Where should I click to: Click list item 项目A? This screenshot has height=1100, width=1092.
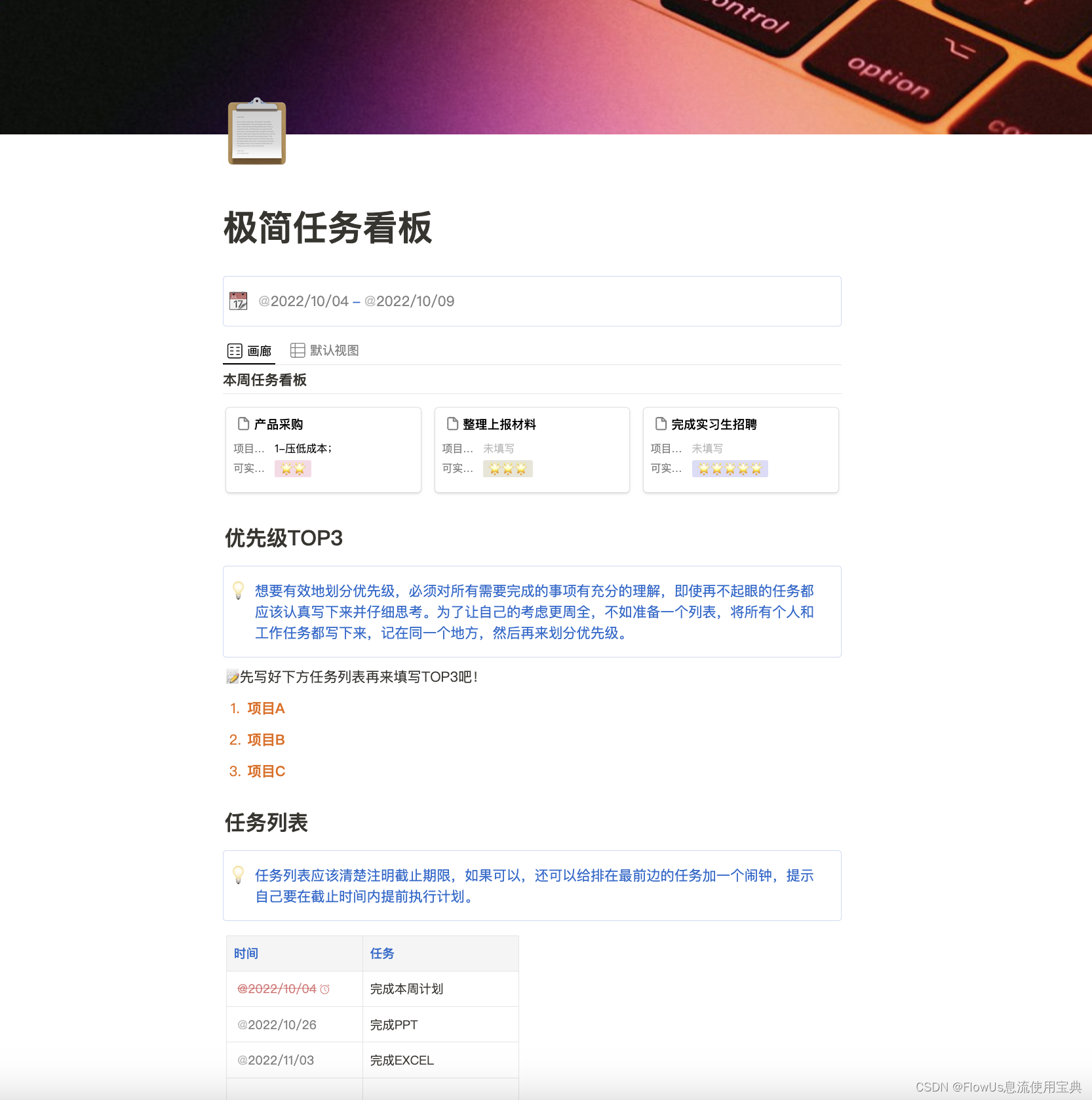tap(265, 709)
